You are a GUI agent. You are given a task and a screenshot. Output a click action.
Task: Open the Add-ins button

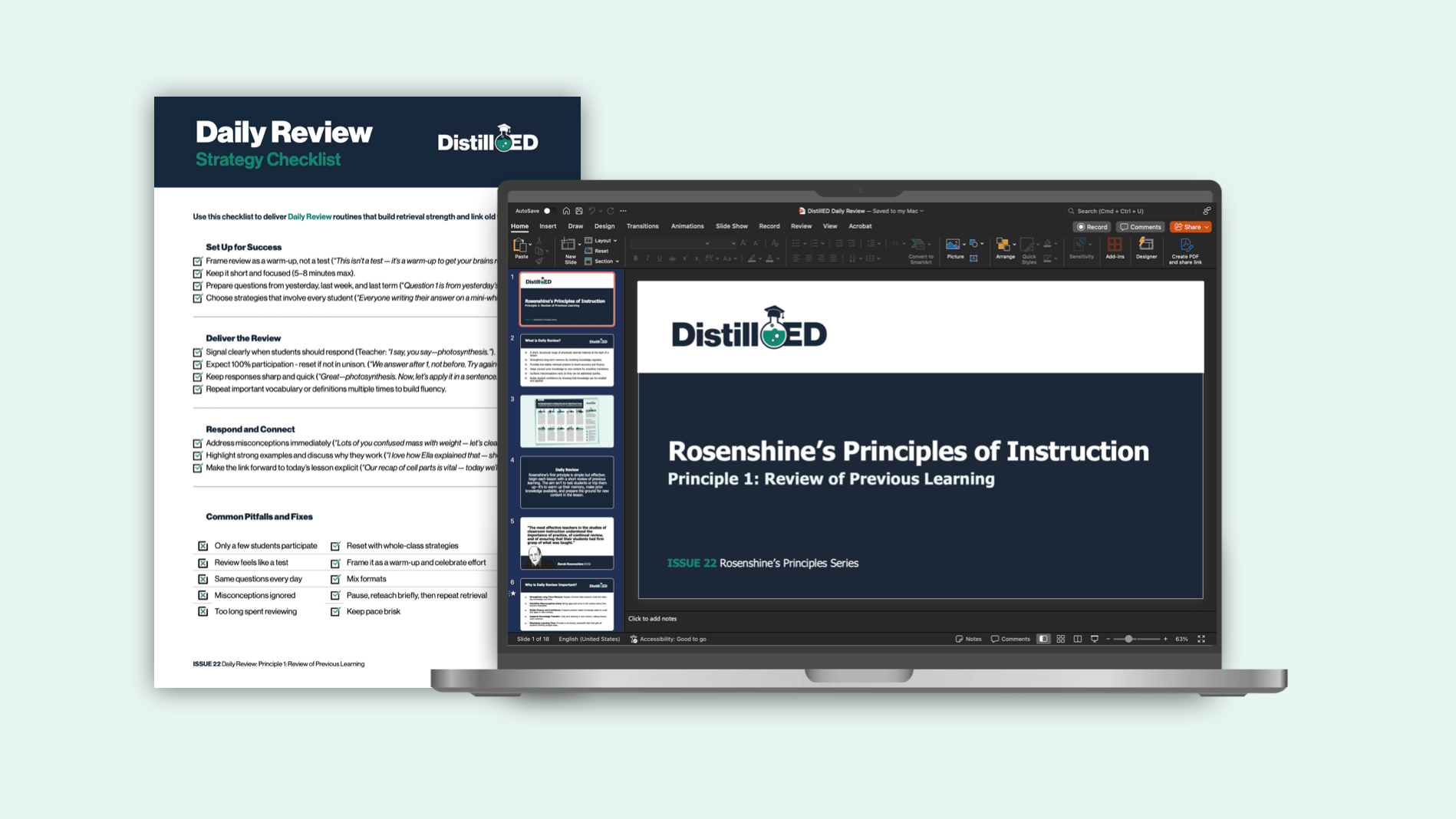(x=1115, y=248)
